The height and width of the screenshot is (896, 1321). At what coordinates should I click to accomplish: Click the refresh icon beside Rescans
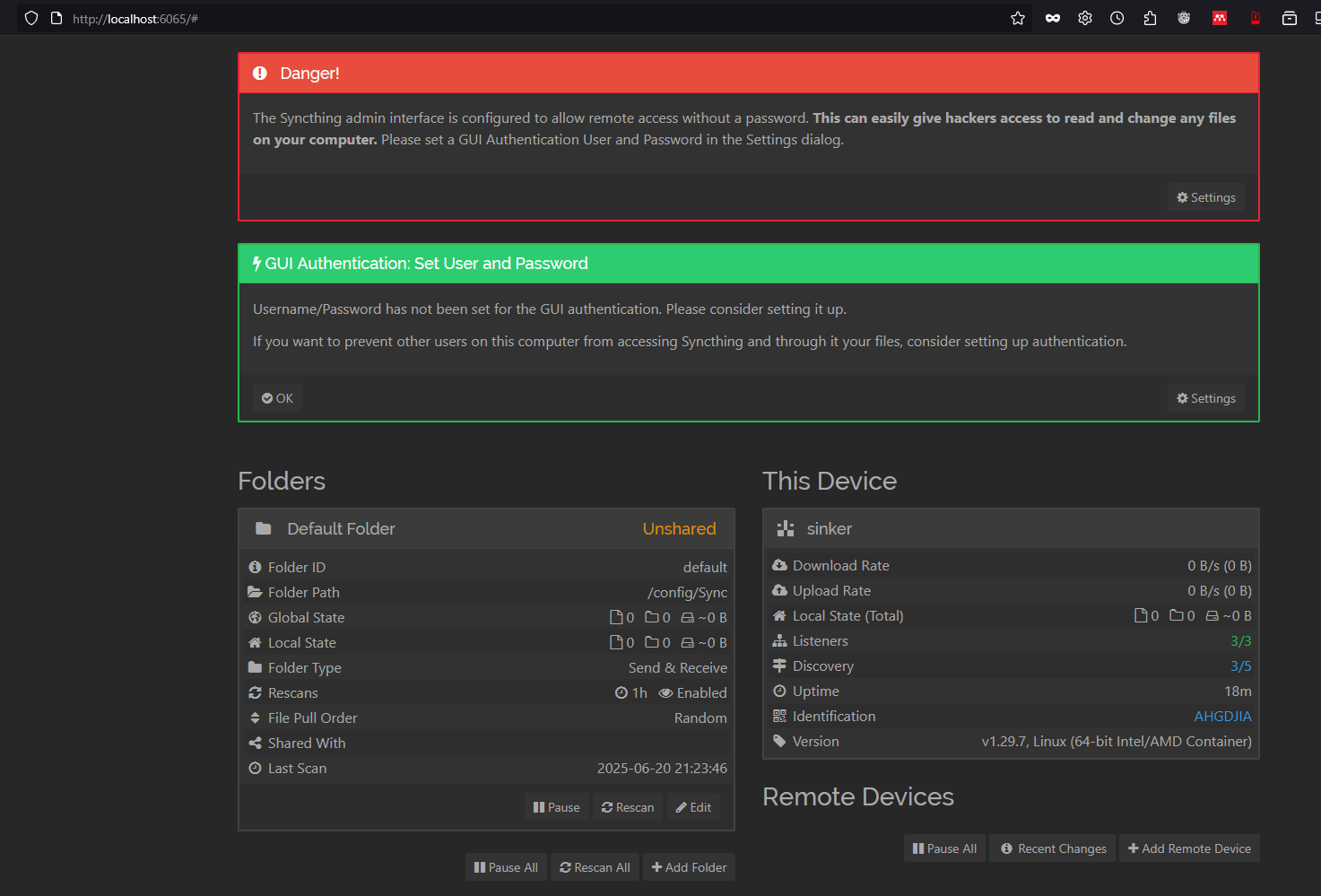tap(255, 692)
